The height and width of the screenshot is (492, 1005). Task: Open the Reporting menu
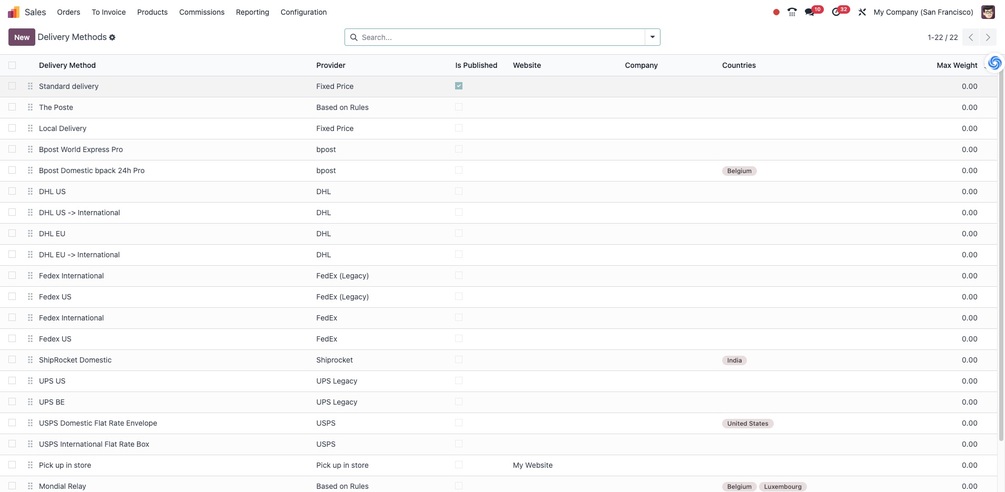pos(253,12)
